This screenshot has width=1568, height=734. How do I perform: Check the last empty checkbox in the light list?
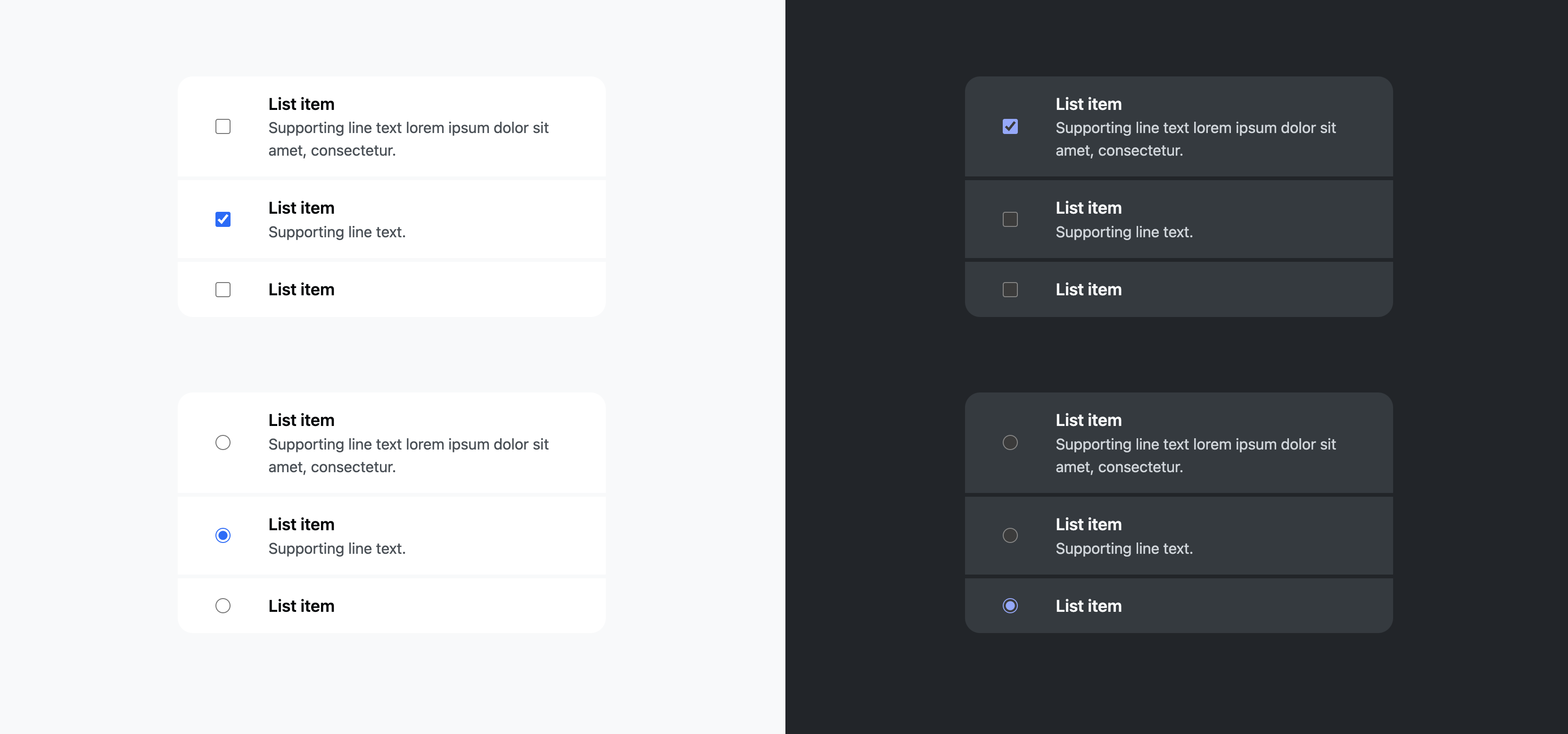(x=223, y=289)
